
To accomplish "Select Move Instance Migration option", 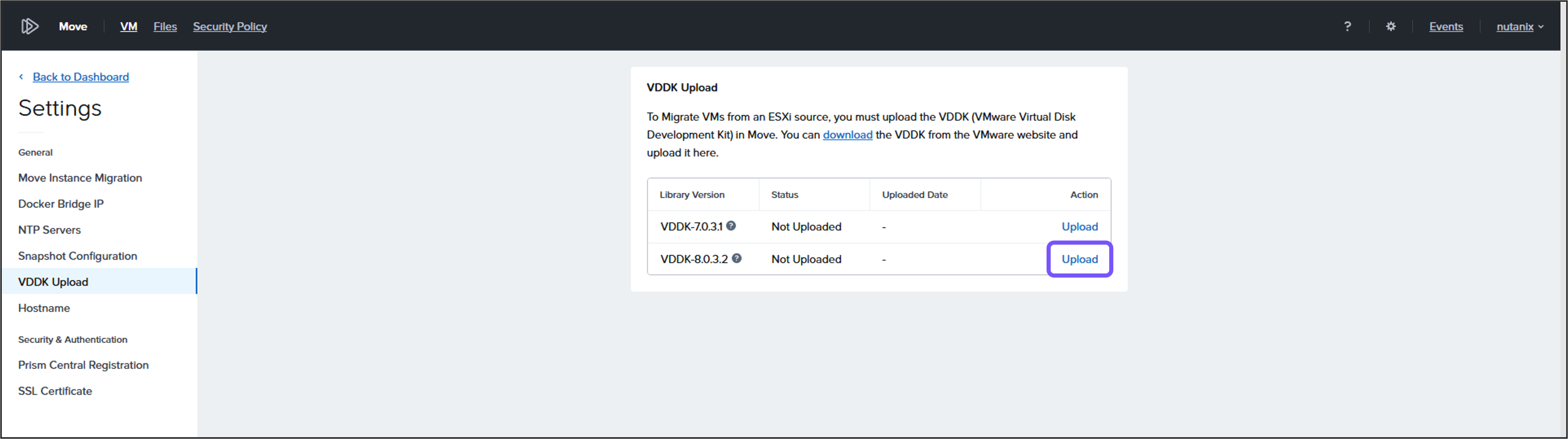I will click(80, 177).
